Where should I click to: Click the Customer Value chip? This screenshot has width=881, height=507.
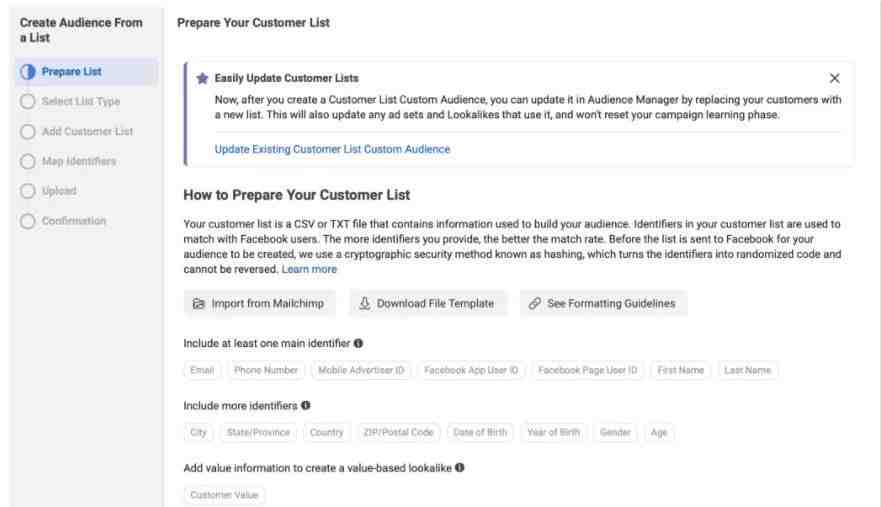(x=225, y=495)
